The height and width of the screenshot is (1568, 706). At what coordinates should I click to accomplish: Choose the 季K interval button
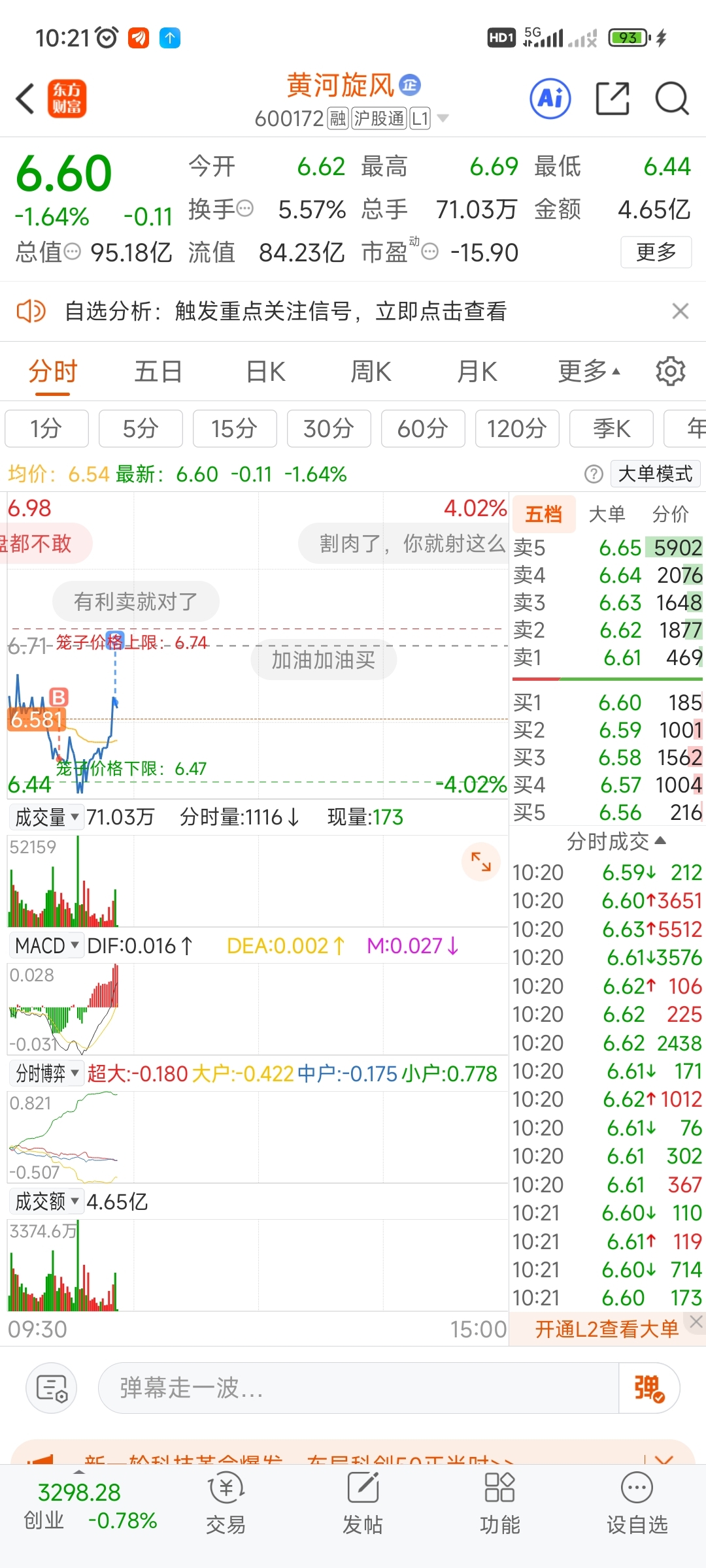611,429
